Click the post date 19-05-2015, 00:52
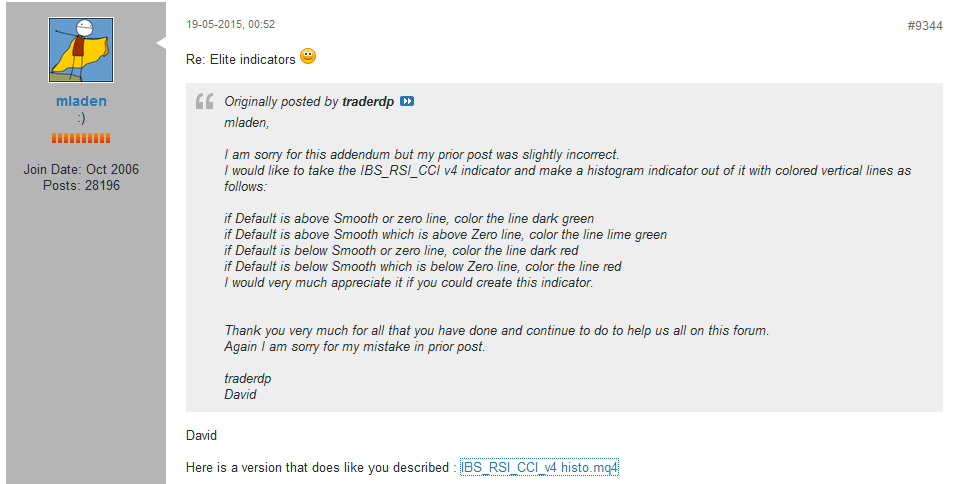This screenshot has height=484, width=970. (231, 24)
